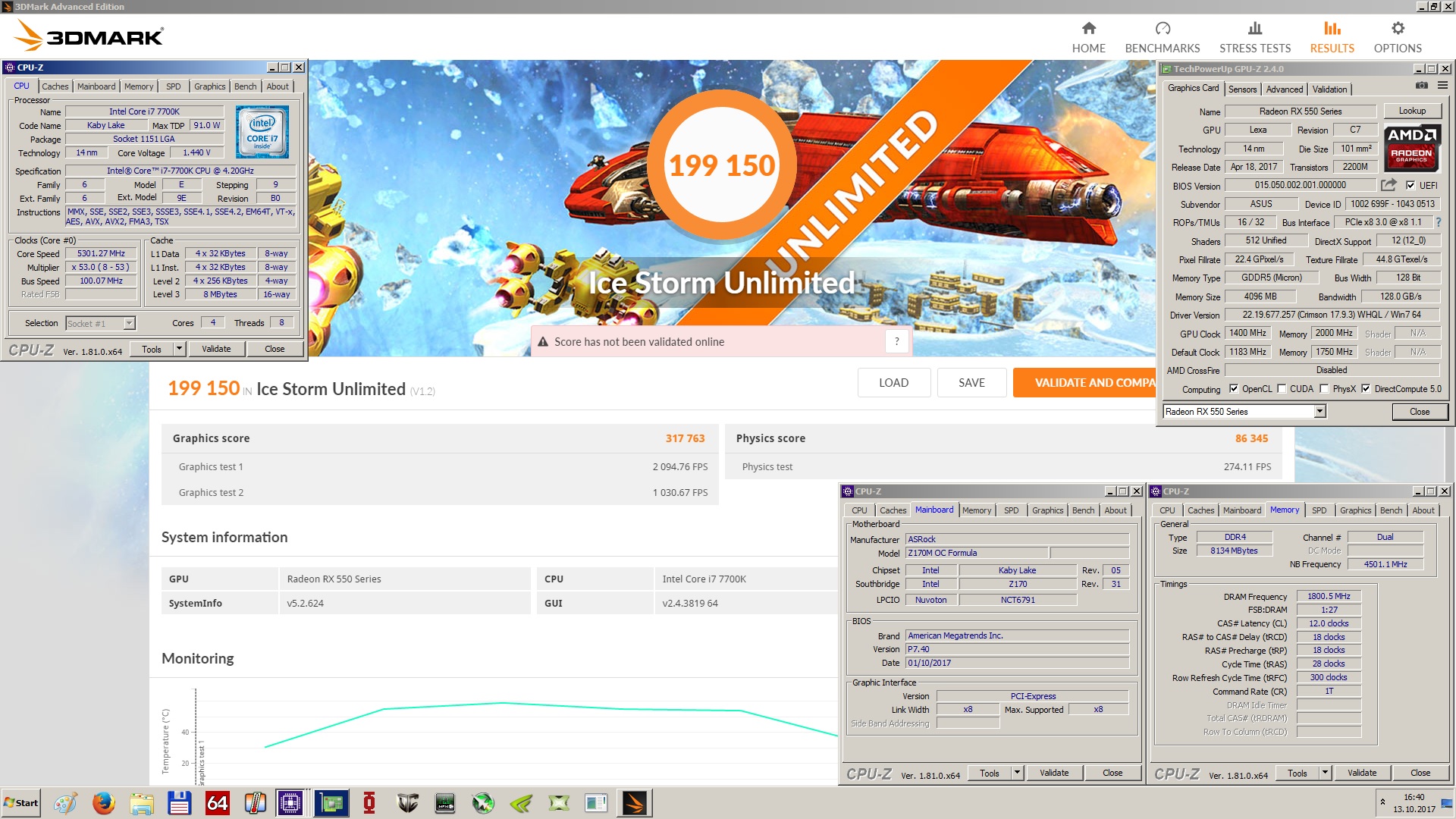
Task: Expand Tools dropdown arrow in top-left CPU-Z
Action: click(179, 349)
